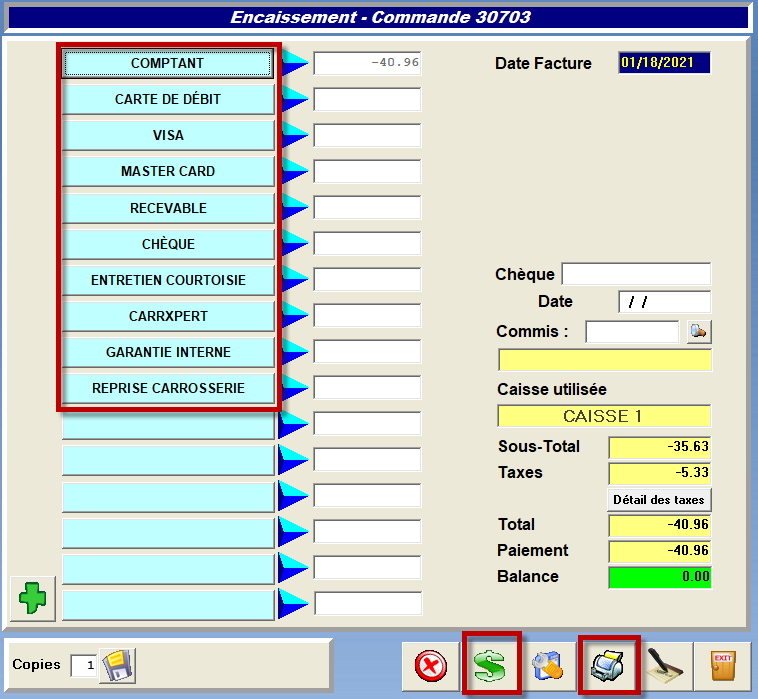758x699 pixels.
Task: Click the Total value -40.96
Action: 660,525
